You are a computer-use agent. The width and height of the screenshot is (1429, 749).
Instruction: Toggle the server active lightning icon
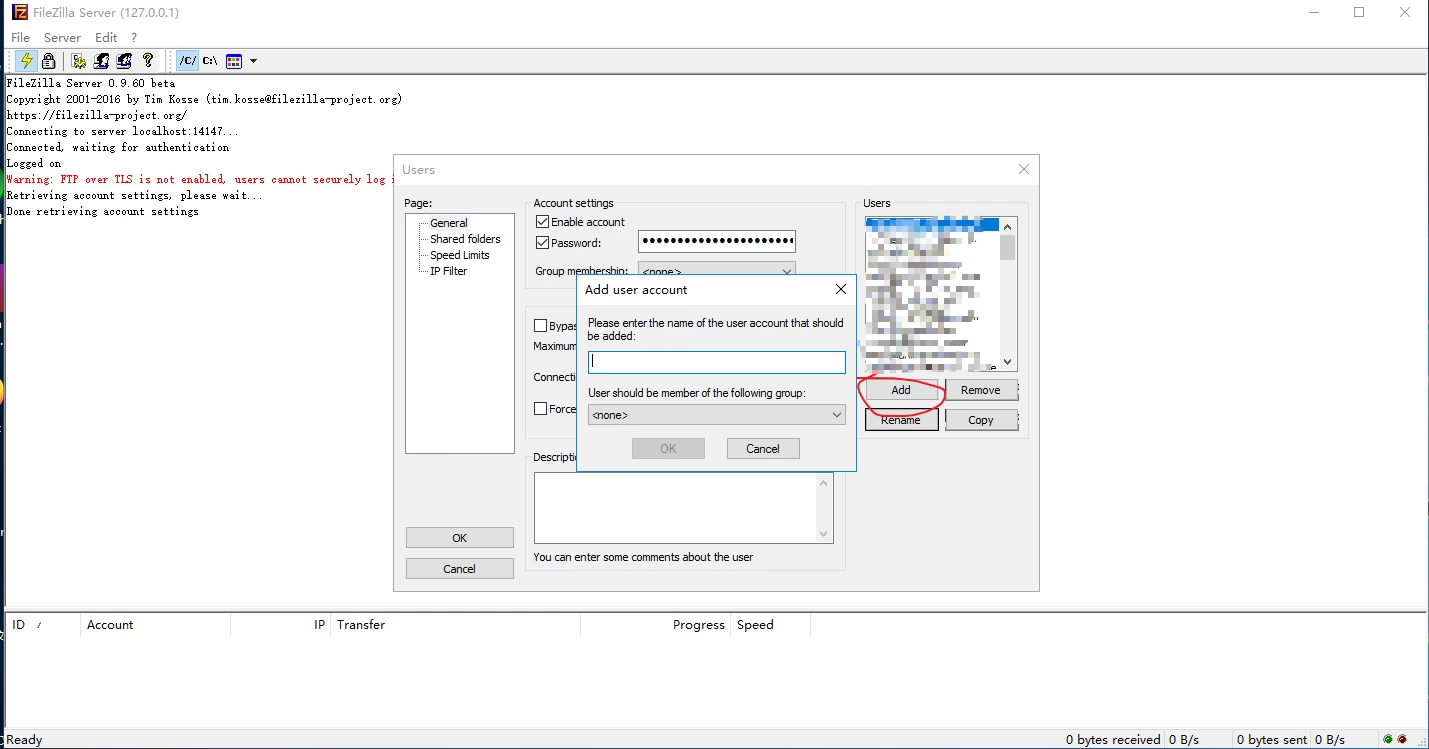point(26,61)
